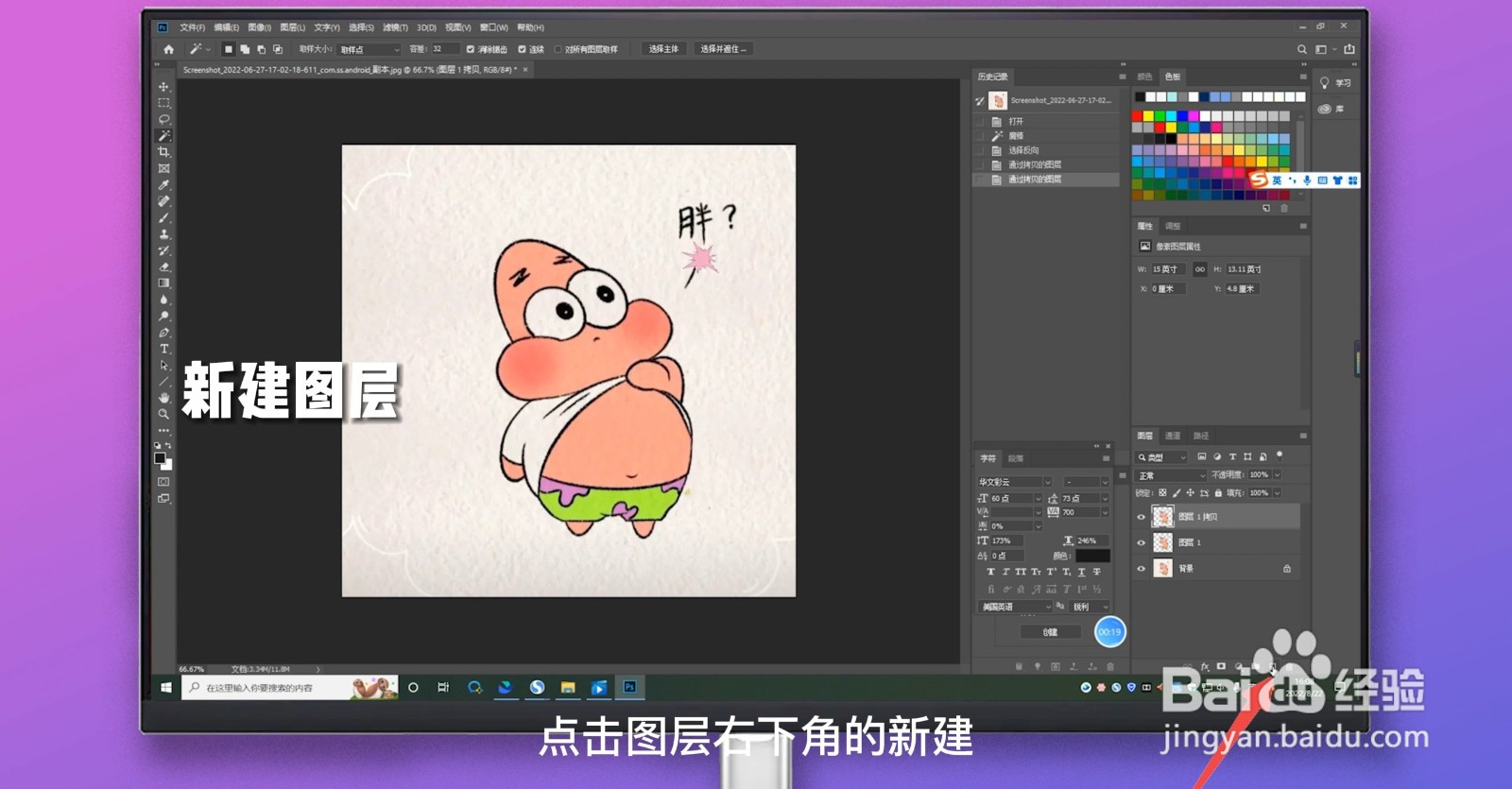1512x789 pixels.
Task: Select the Eyedropper tool
Action: (163, 185)
